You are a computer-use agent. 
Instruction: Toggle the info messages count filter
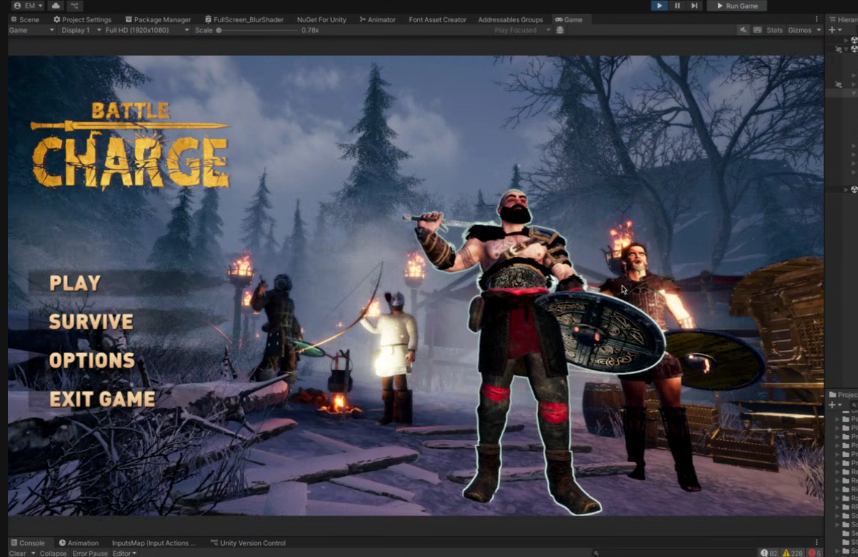769,553
